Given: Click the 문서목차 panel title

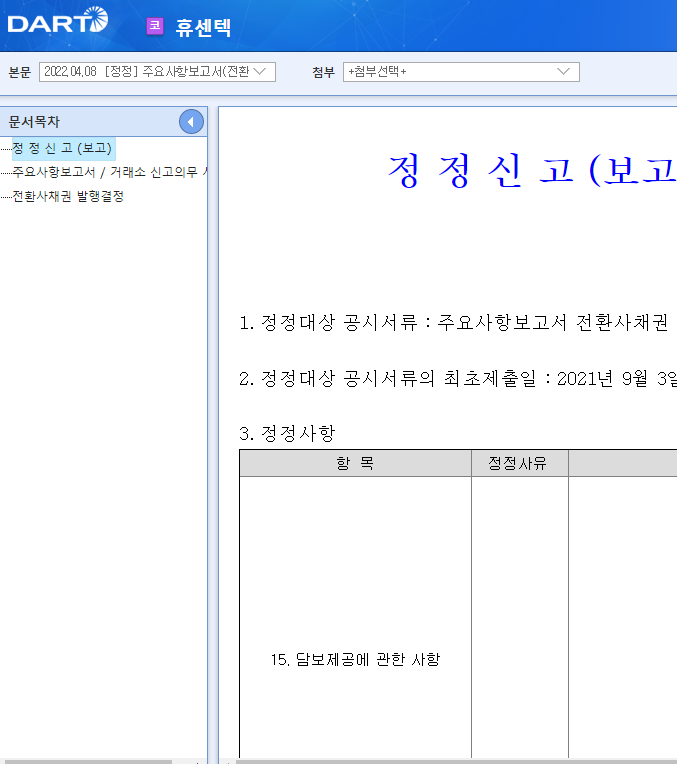Looking at the screenshot, I should (x=34, y=122).
